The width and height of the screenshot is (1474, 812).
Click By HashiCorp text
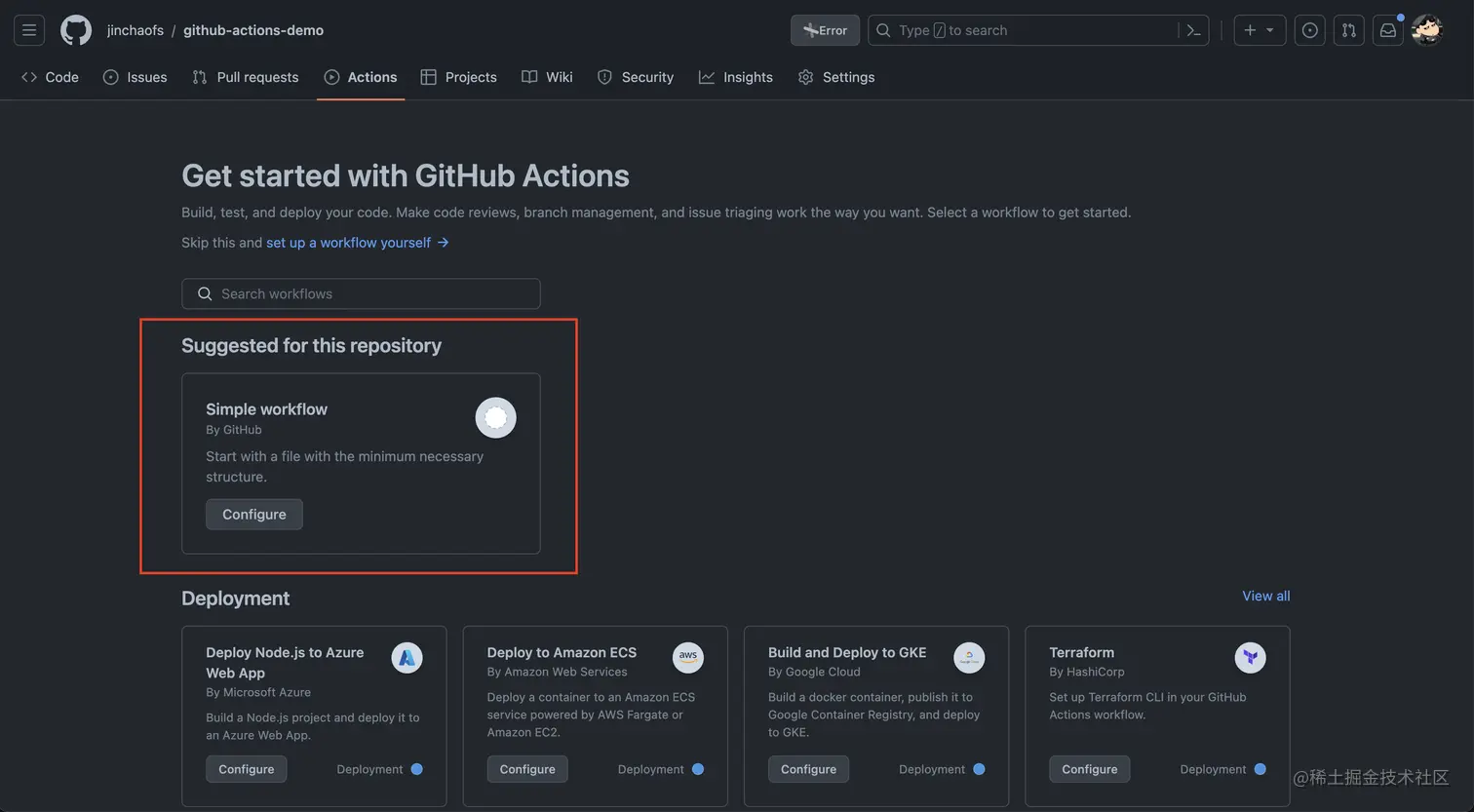(1087, 672)
